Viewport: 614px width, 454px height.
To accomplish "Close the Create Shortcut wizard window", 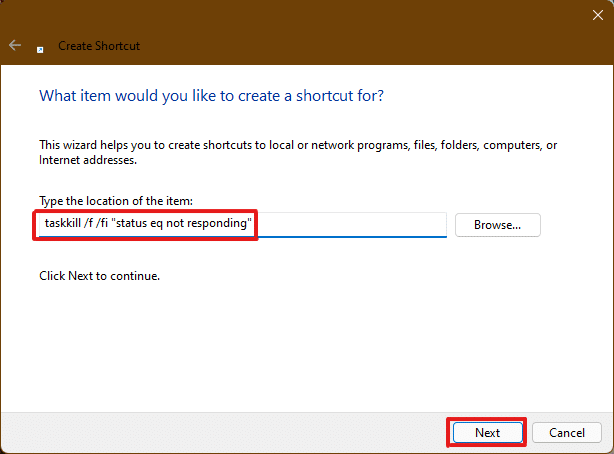I will point(598,15).
